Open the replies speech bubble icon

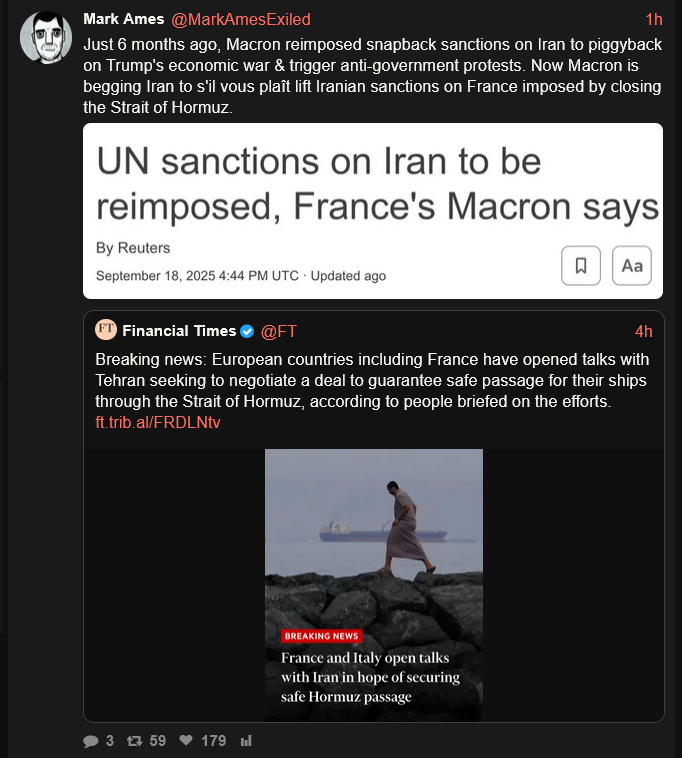tap(90, 741)
